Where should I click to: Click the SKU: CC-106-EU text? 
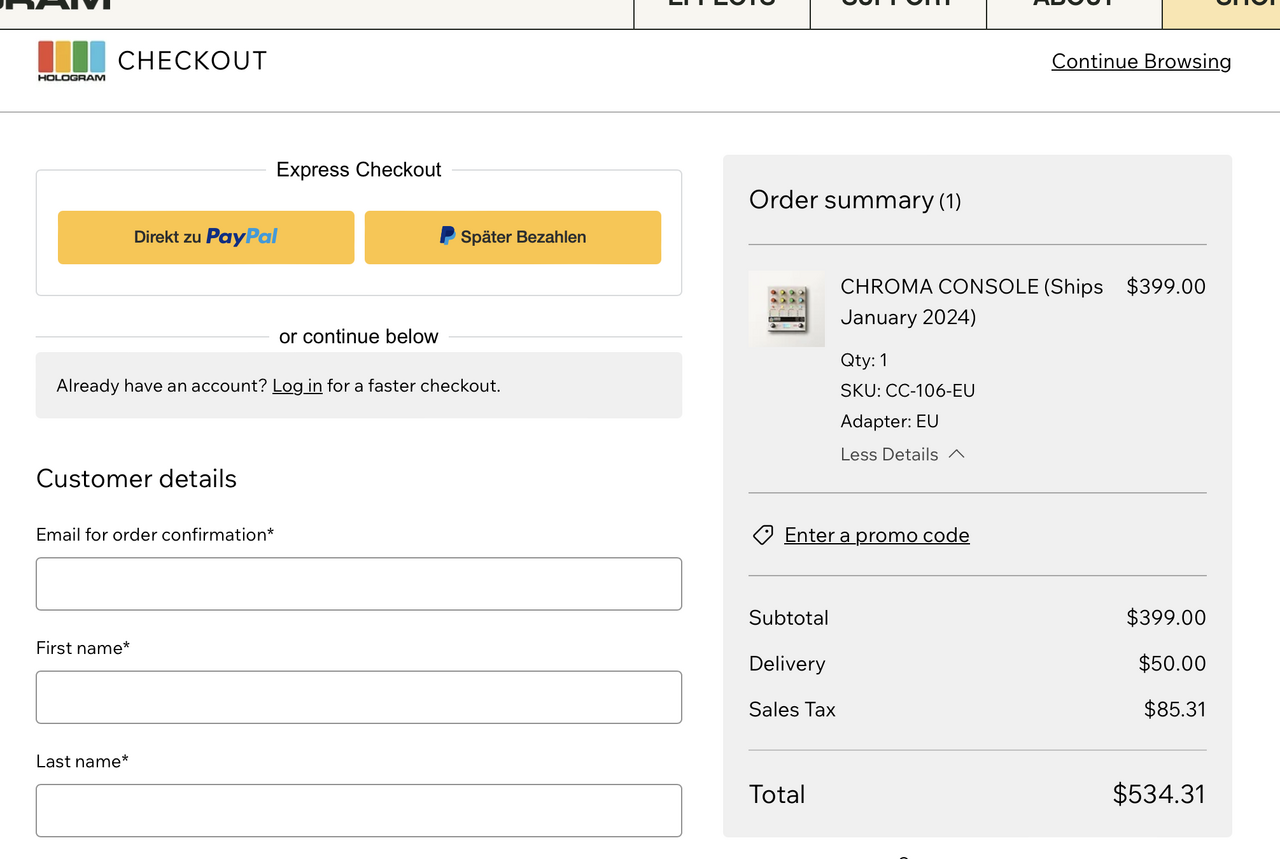coord(908,390)
